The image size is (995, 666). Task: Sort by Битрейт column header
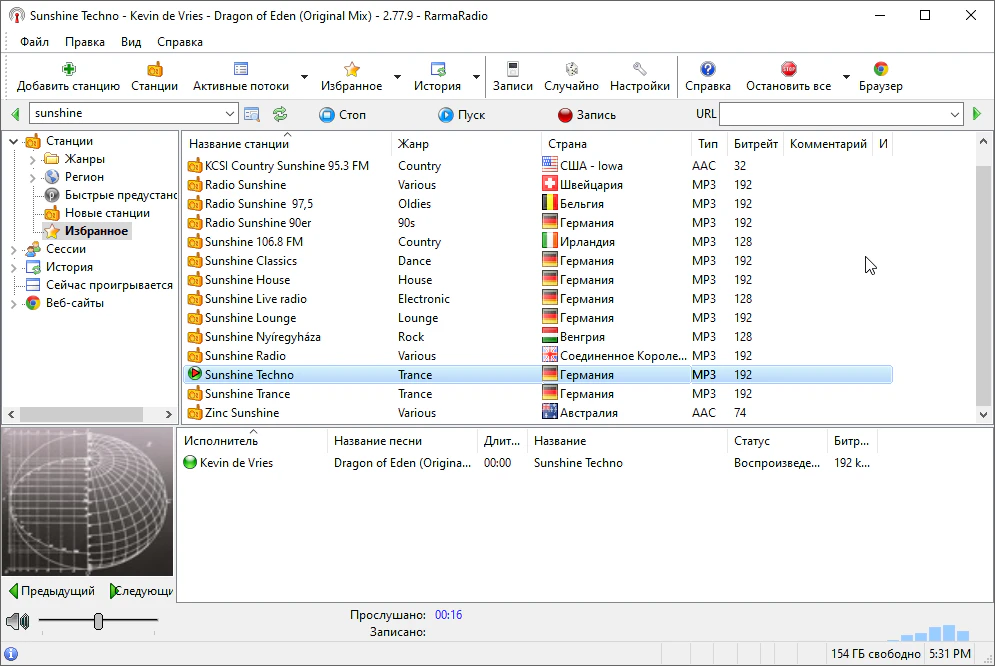point(755,144)
